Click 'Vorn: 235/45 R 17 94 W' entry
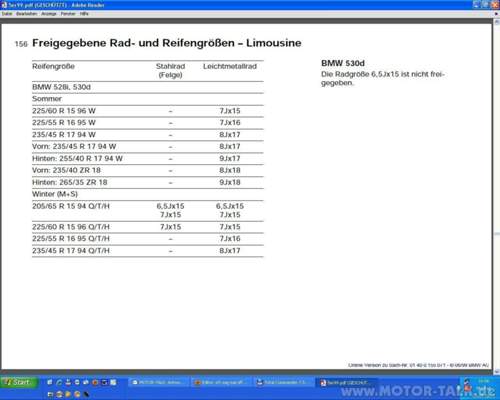Image resolution: width=500 pixels, height=400 pixels. (74, 146)
